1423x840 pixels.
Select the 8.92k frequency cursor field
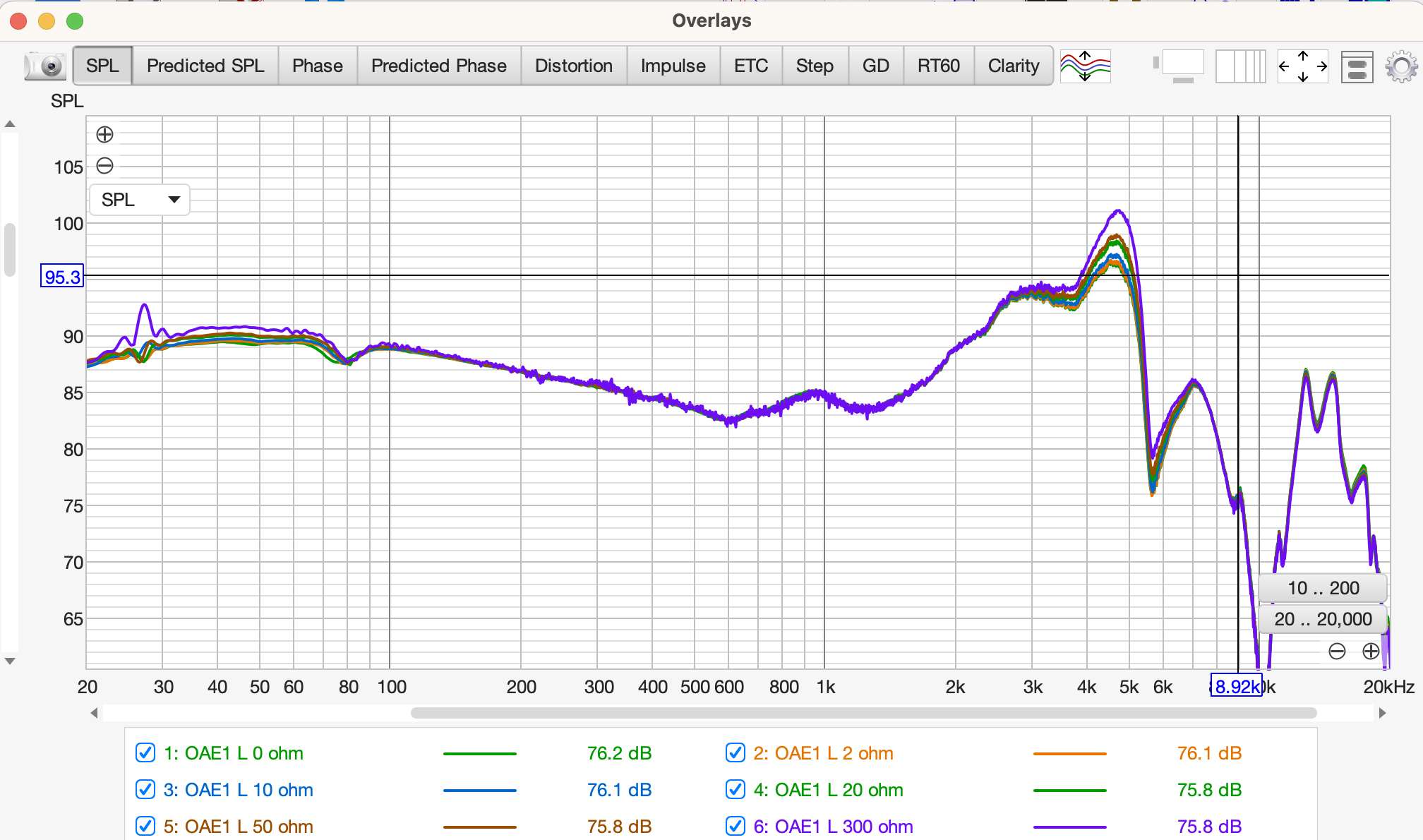pos(1237,685)
